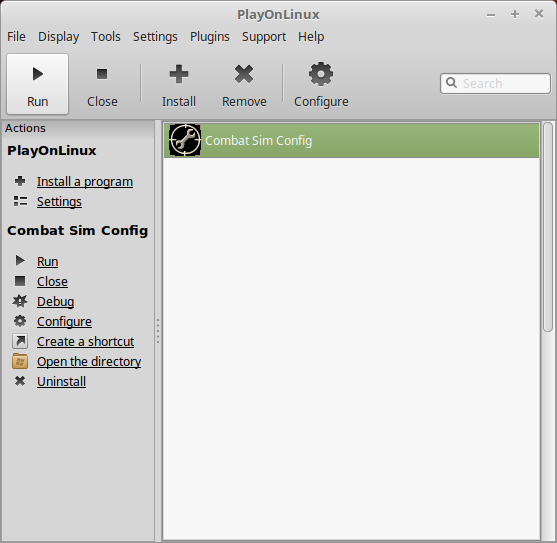
Task: Focus the Search input field
Action: (x=495, y=83)
